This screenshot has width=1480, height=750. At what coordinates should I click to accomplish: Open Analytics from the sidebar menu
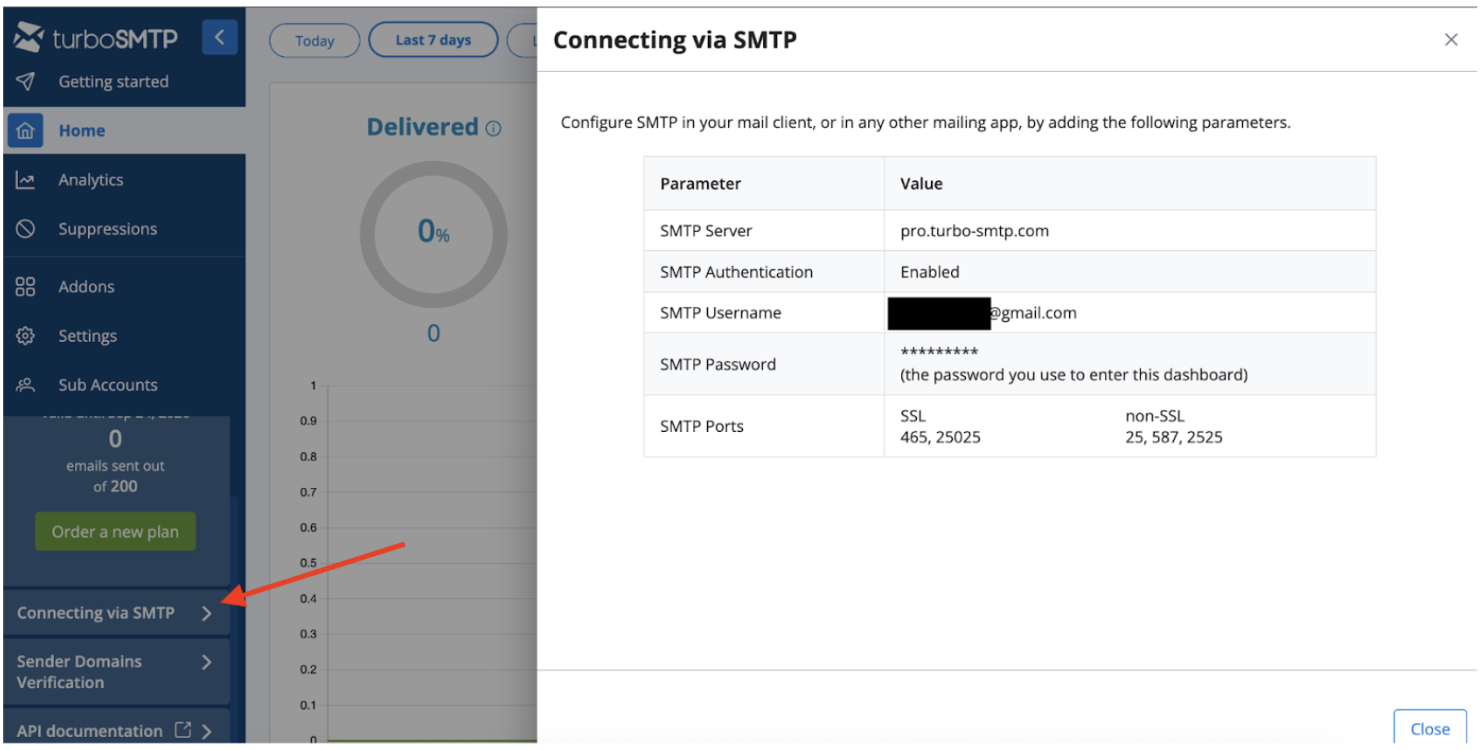90,180
